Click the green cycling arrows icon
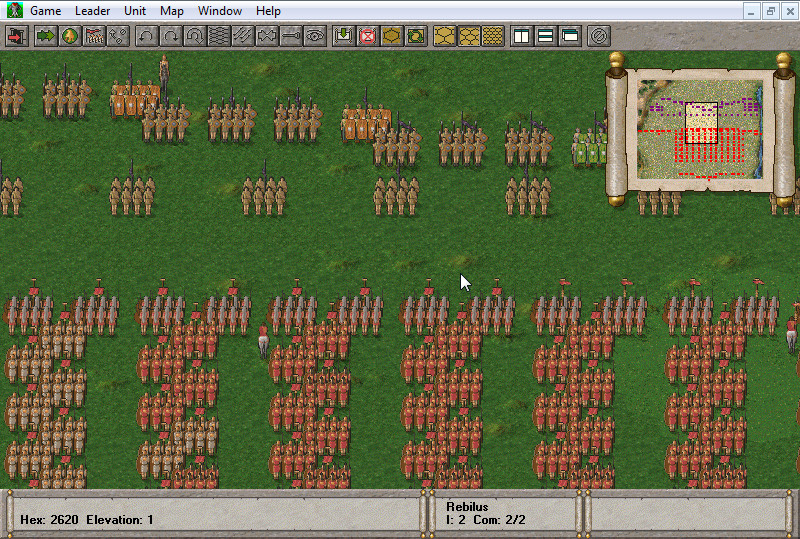This screenshot has width=800, height=539. pyautogui.click(x=416, y=36)
